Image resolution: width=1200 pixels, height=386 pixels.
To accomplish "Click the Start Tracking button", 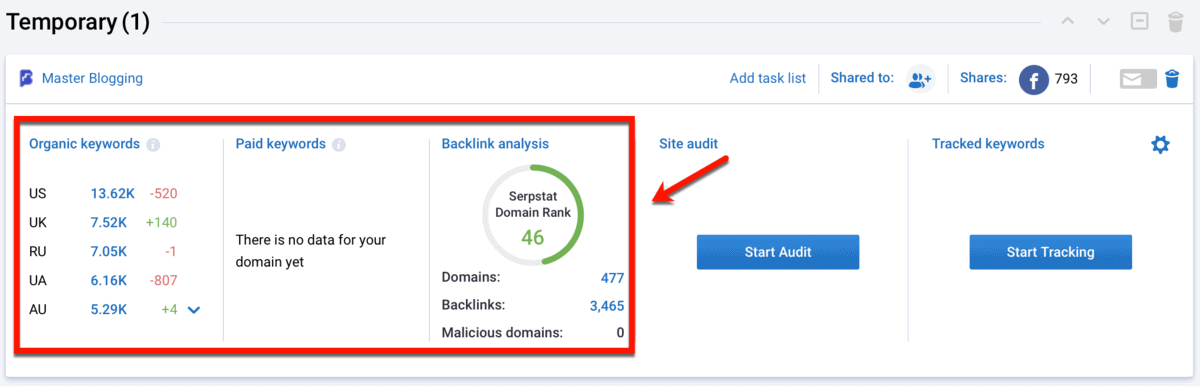I will pyautogui.click(x=1050, y=252).
